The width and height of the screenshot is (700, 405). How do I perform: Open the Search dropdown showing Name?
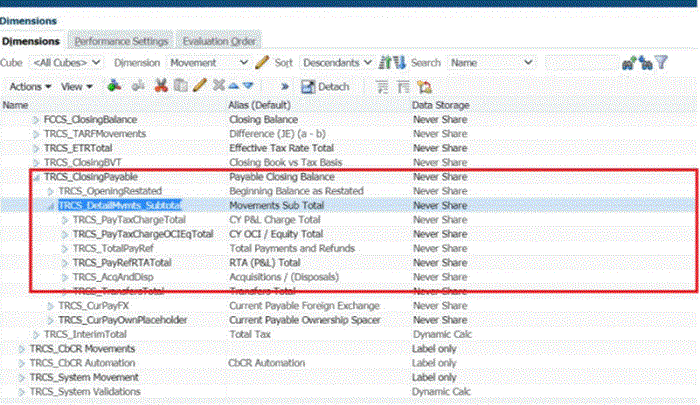[491, 63]
